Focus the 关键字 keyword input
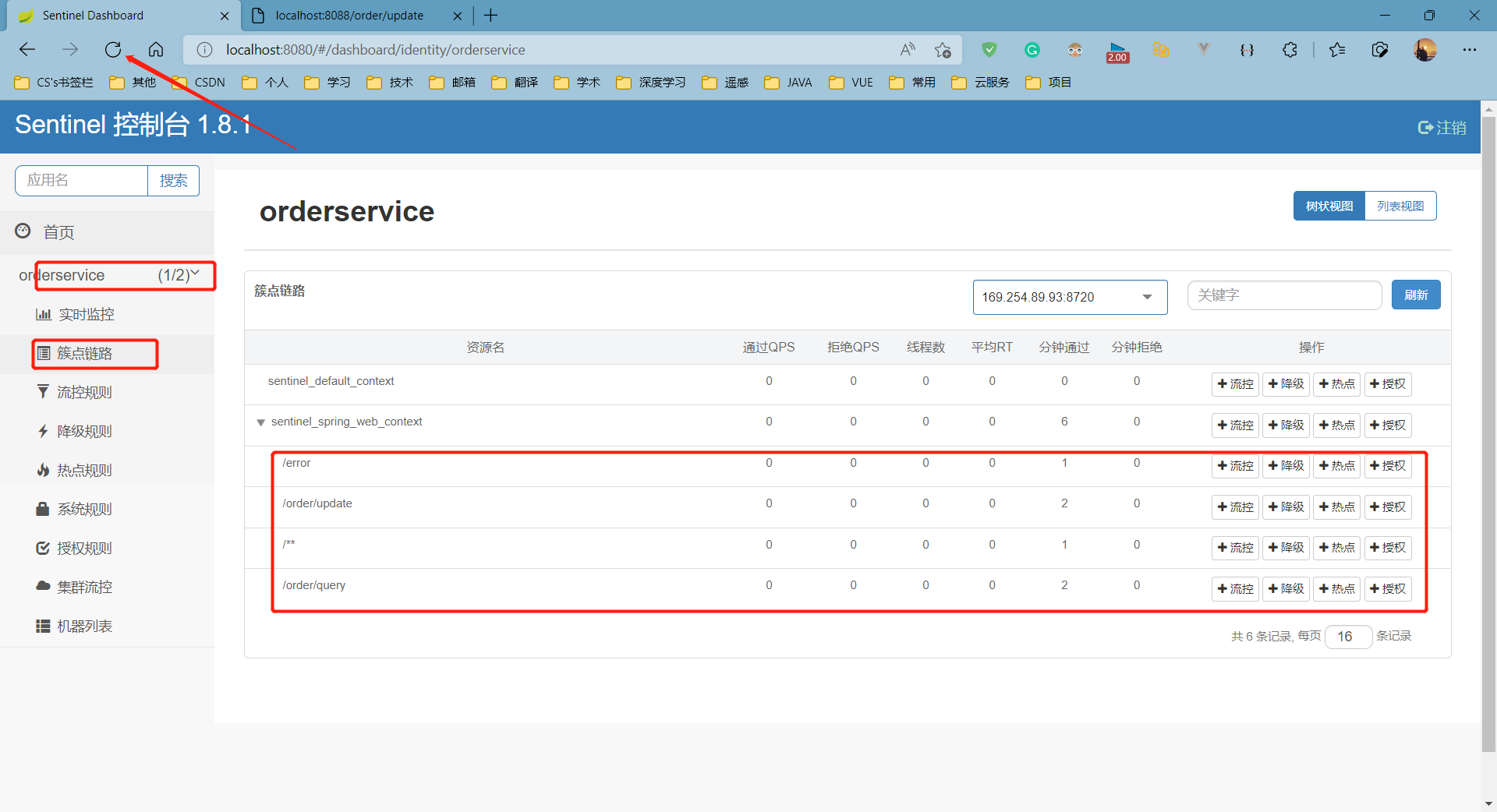 click(1284, 295)
